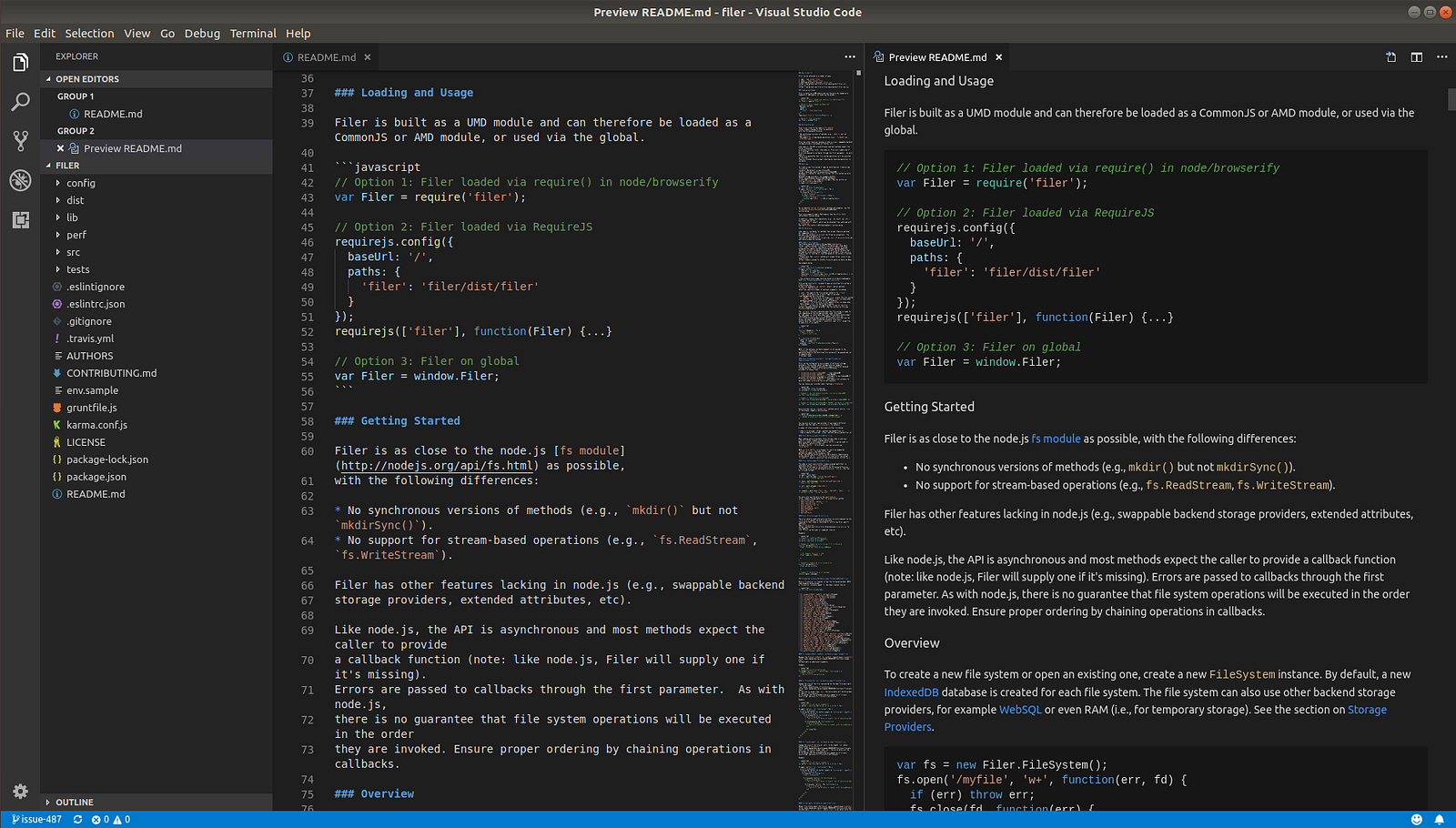Click the IndexedDB link in preview
Screen dimensions: 1456x828
tap(911, 692)
